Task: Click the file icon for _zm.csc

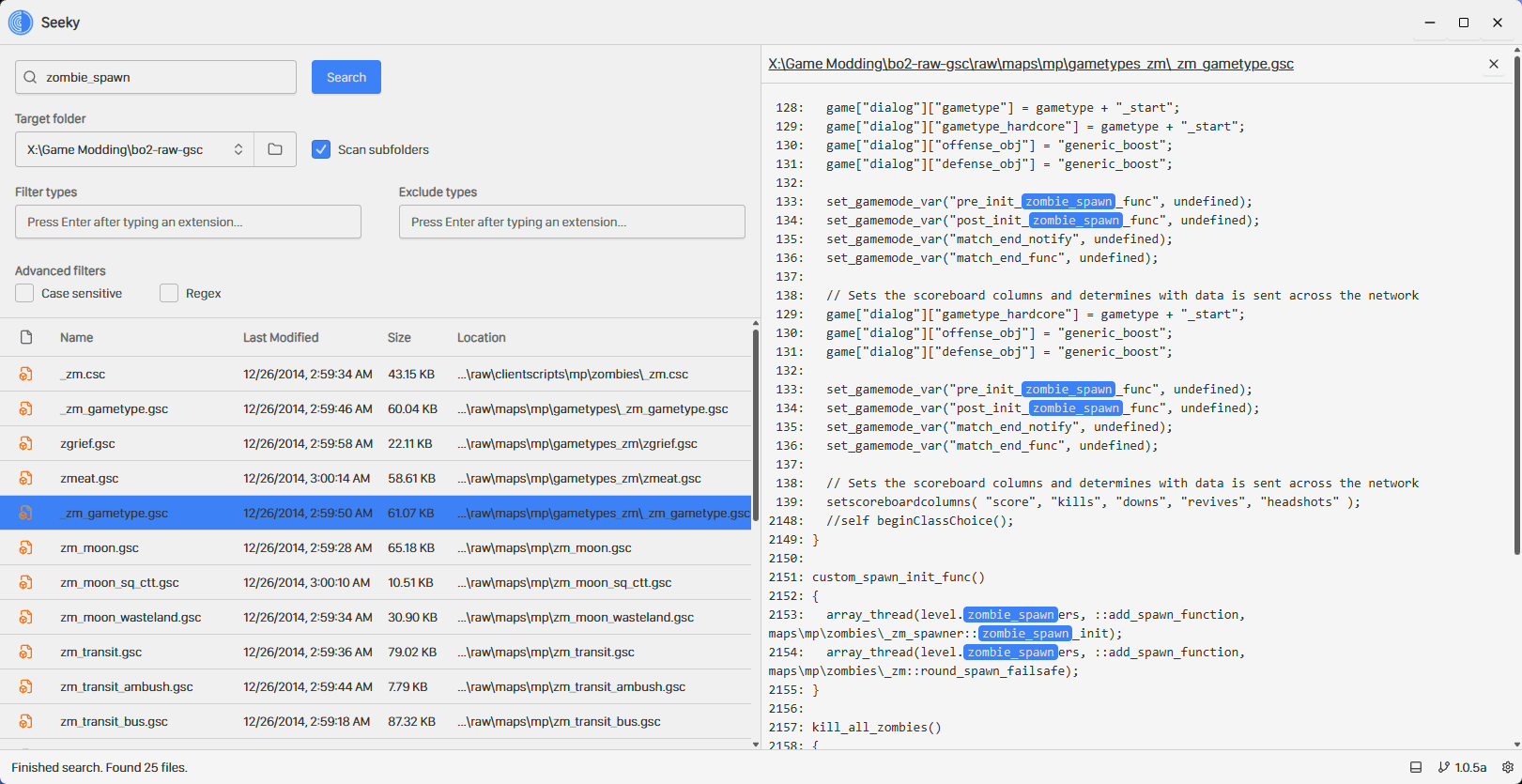Action: (26, 374)
